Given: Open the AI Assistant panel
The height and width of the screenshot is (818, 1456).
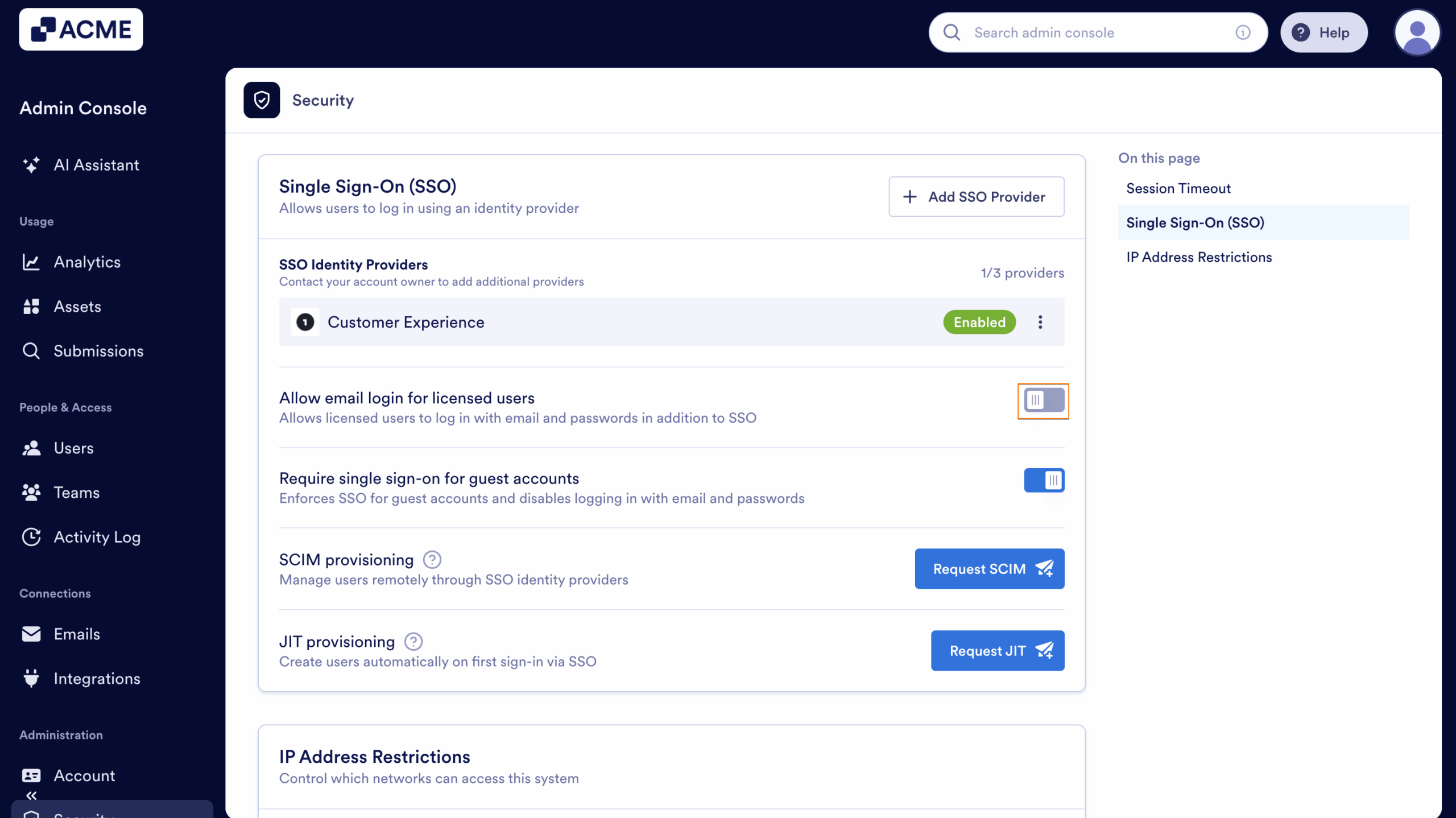Looking at the screenshot, I should pos(96,165).
